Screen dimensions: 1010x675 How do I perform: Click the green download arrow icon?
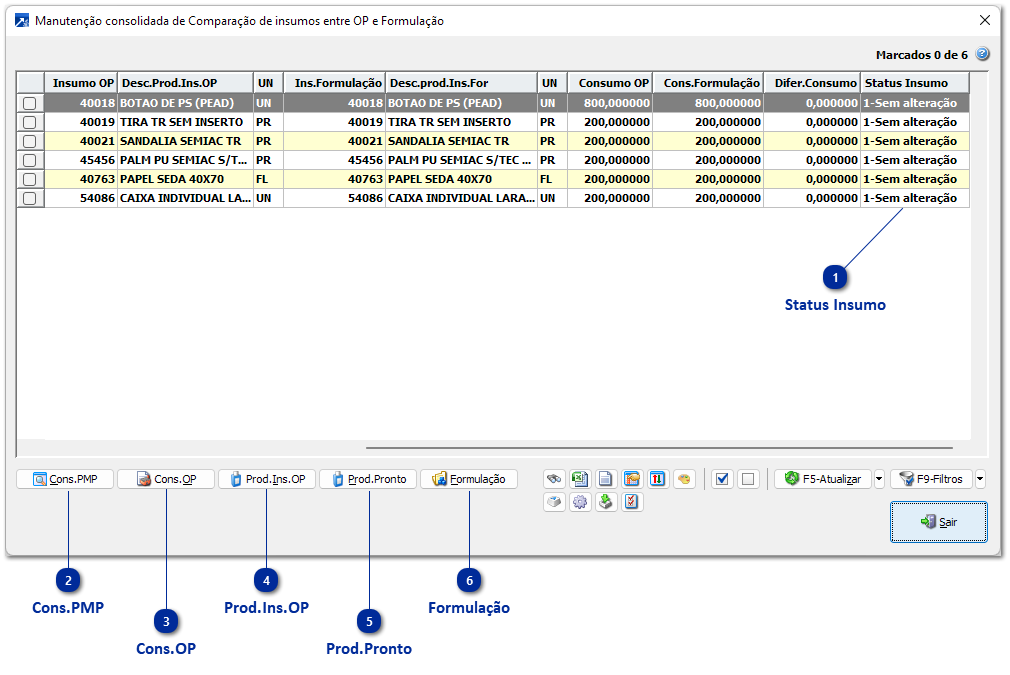pos(606,502)
